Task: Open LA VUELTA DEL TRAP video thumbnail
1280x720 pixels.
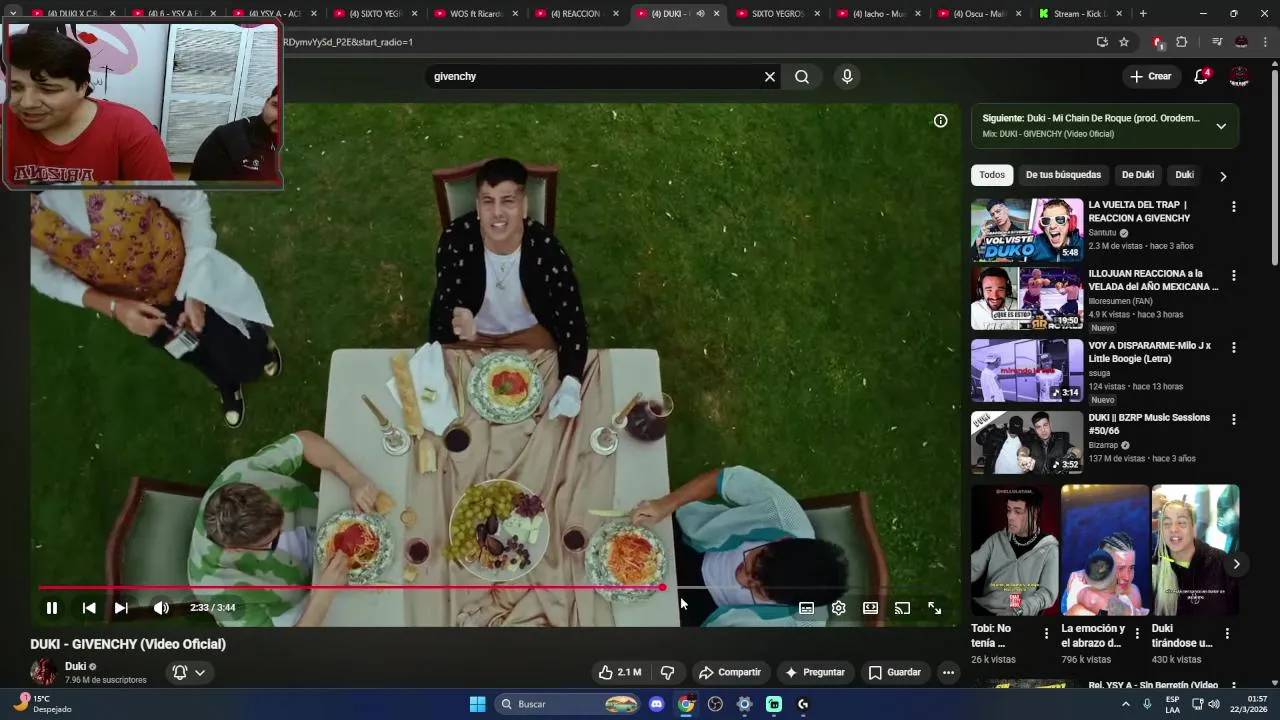Action: (x=1027, y=230)
